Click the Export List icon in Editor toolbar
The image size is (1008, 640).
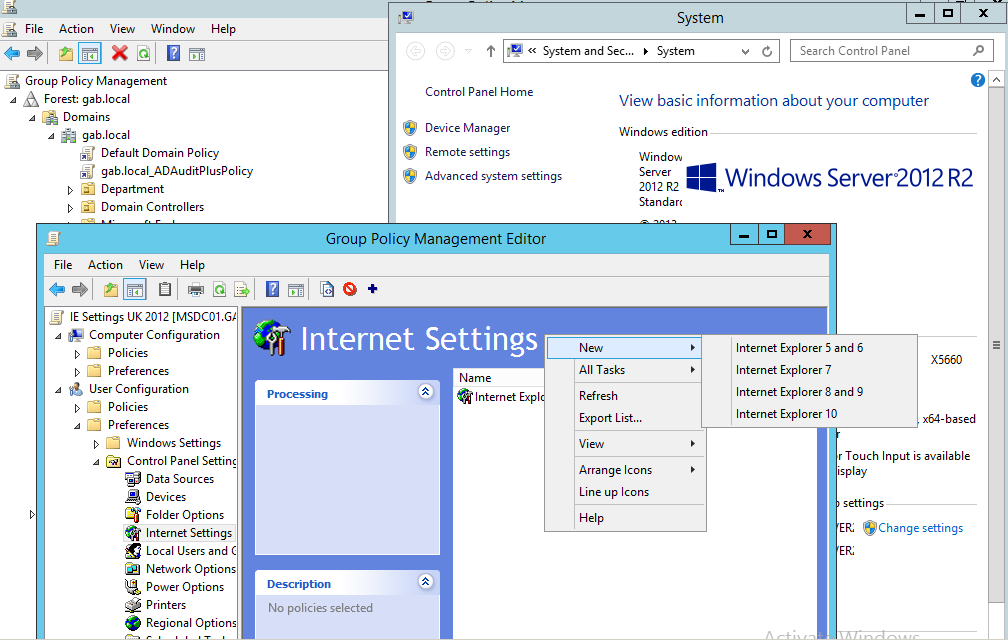[242, 290]
